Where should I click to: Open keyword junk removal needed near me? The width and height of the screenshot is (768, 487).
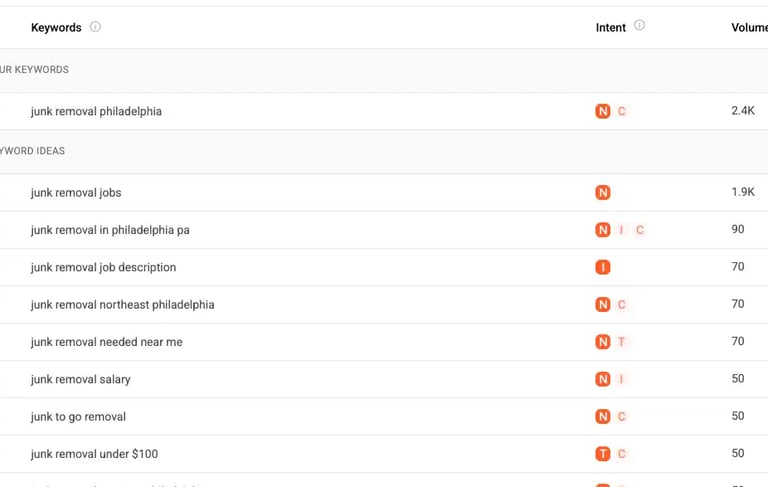107,342
